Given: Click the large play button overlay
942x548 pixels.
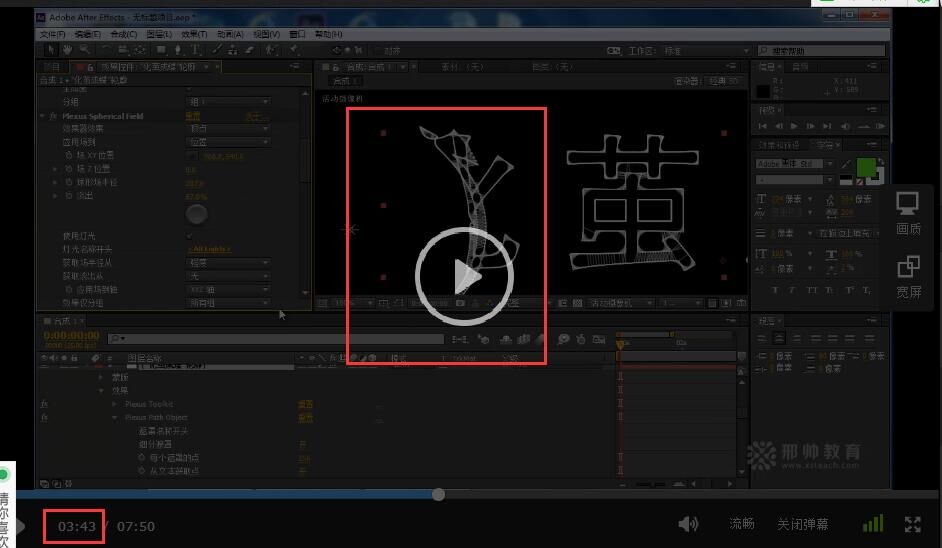Looking at the screenshot, I should (x=464, y=276).
